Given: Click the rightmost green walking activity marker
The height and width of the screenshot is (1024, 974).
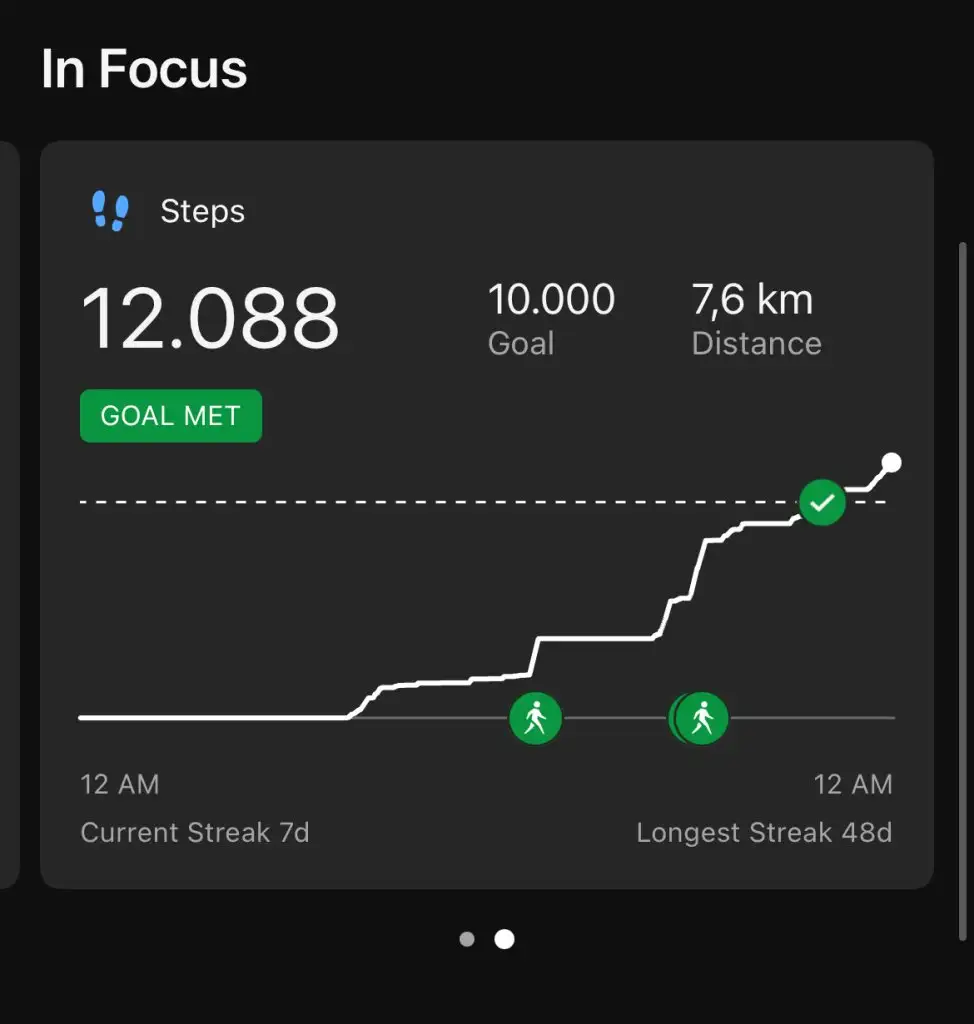Looking at the screenshot, I should pyautogui.click(x=703, y=718).
